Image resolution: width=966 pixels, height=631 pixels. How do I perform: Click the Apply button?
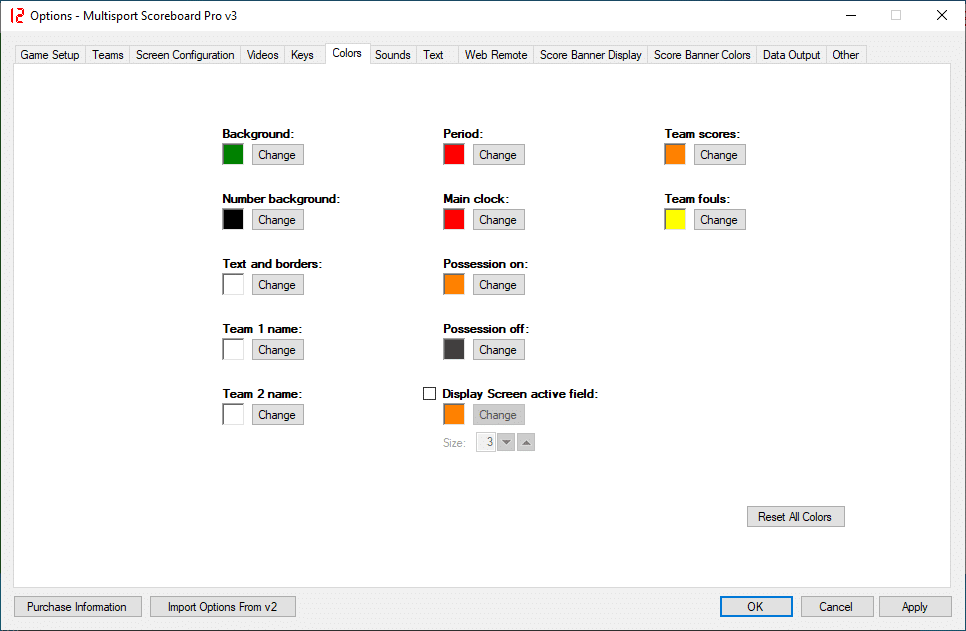(914, 607)
